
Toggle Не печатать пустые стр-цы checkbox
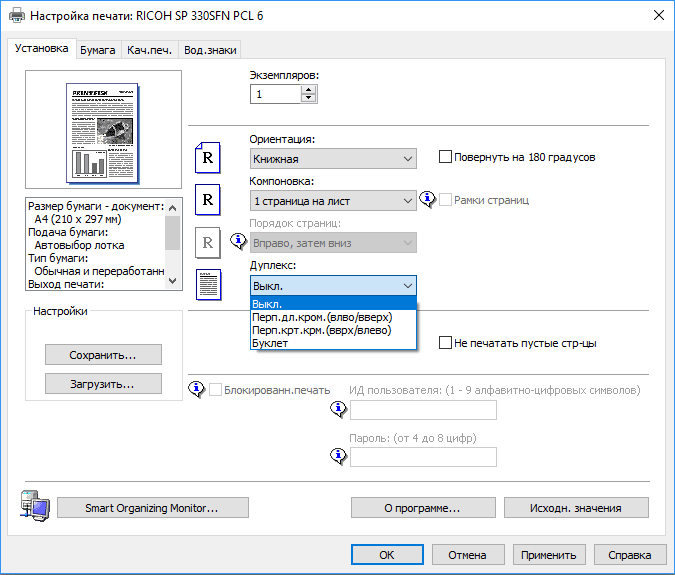pyautogui.click(x=446, y=343)
